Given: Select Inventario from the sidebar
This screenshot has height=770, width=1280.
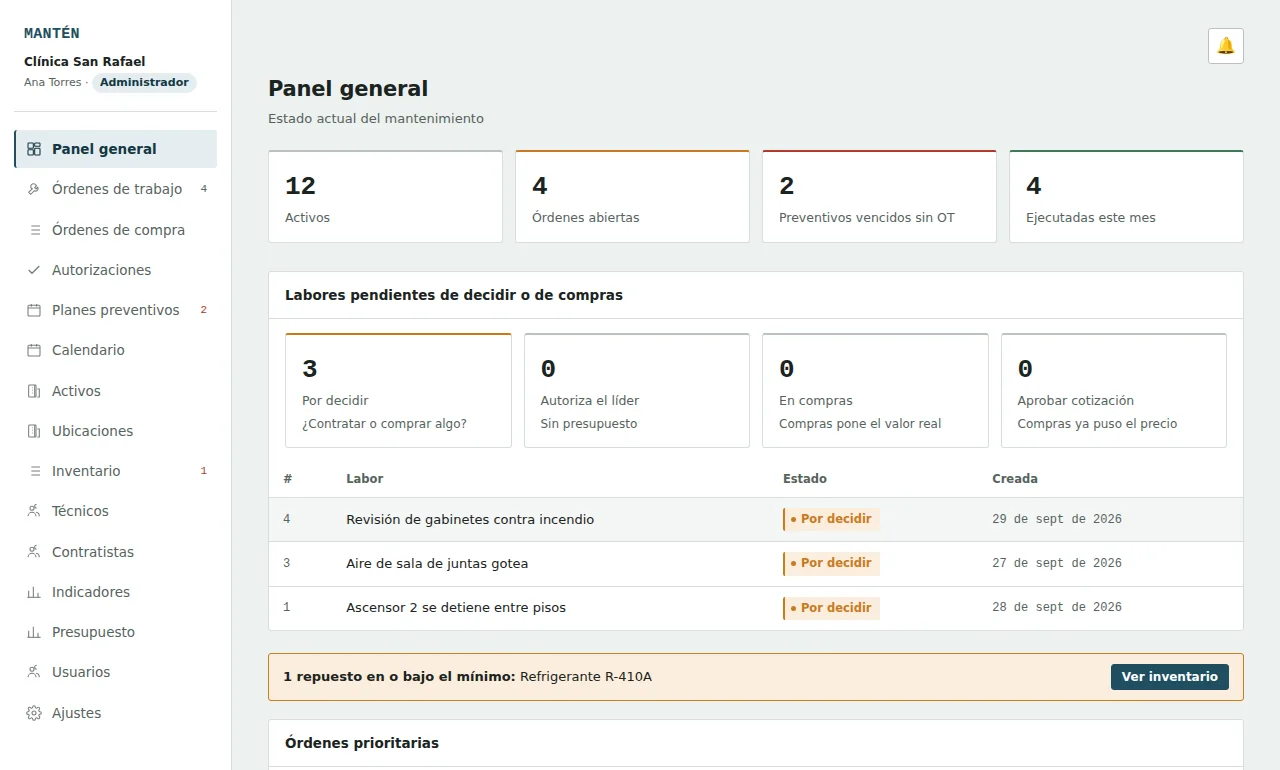Looking at the screenshot, I should (x=116, y=471).
